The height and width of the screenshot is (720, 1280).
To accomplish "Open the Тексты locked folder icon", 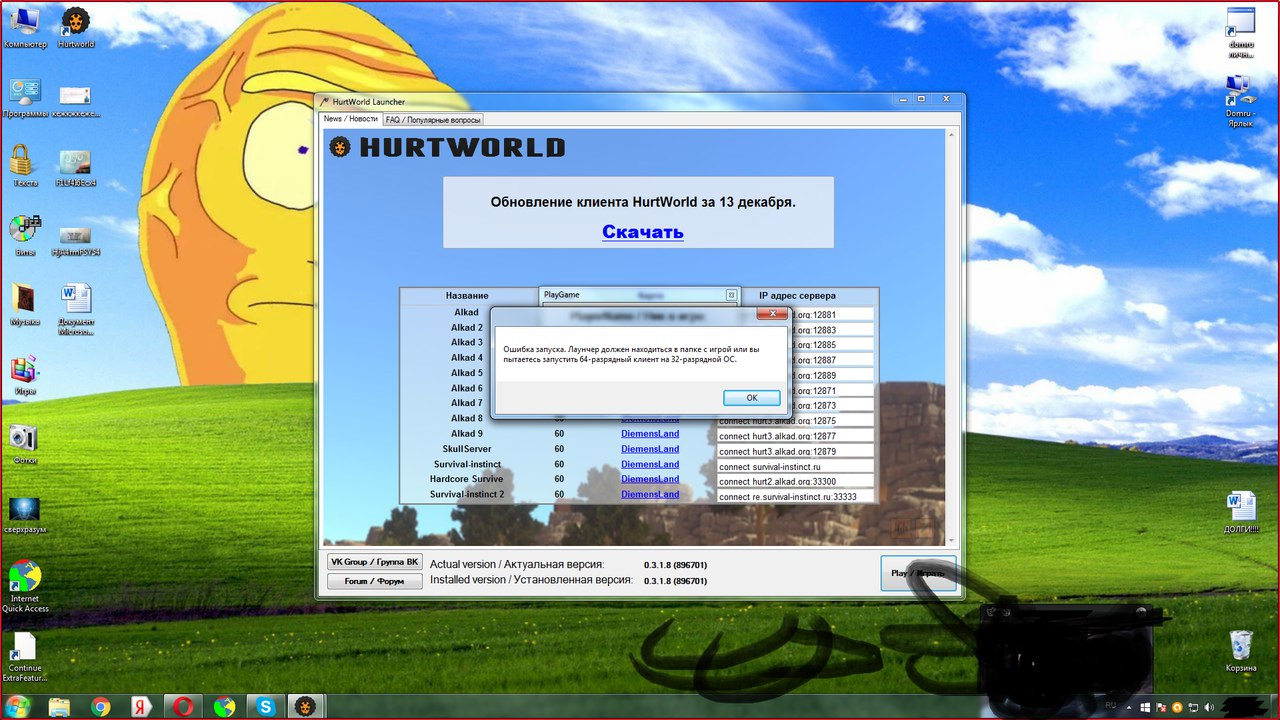I will coord(25,167).
